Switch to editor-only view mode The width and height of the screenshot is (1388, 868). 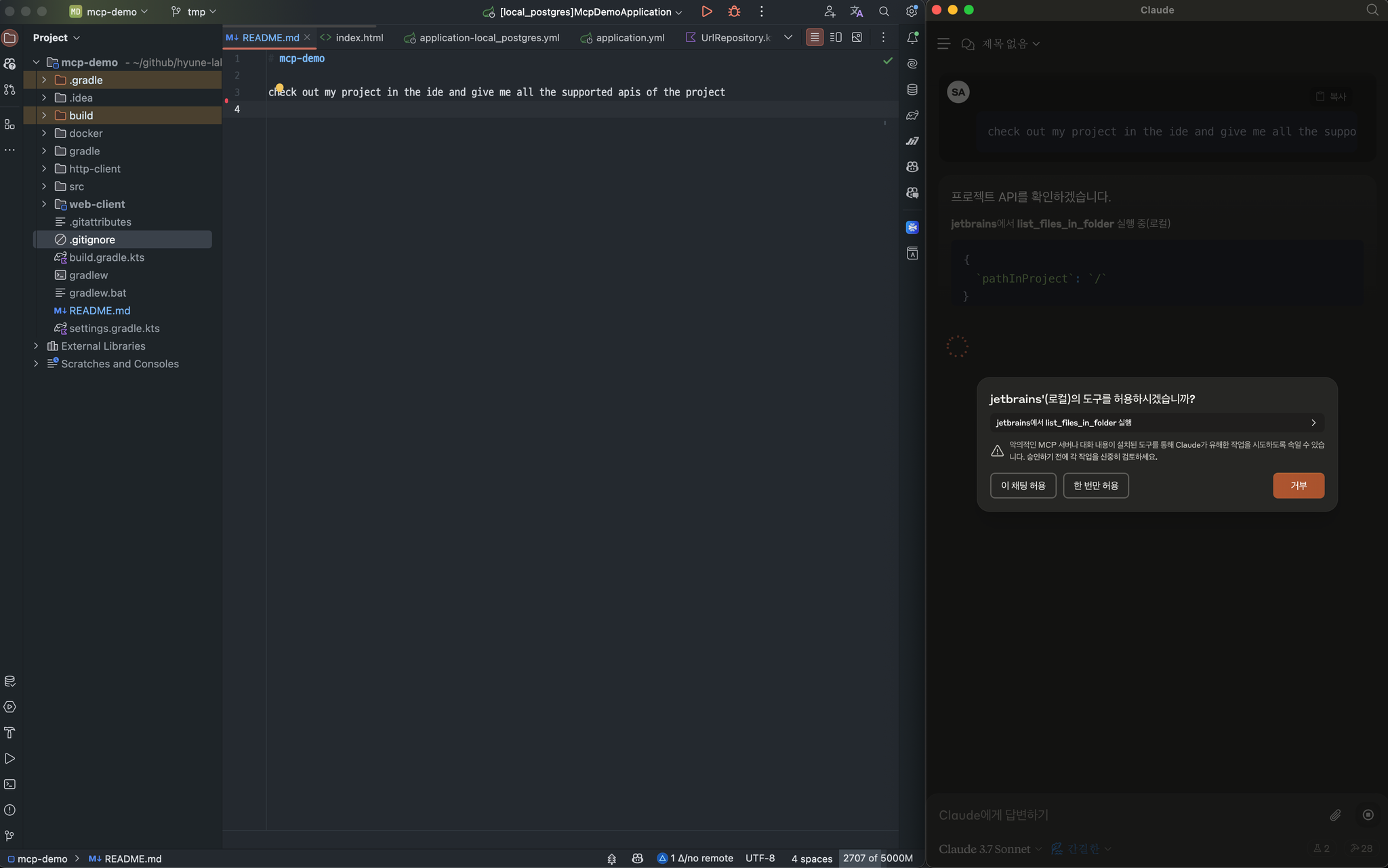pyautogui.click(x=815, y=38)
